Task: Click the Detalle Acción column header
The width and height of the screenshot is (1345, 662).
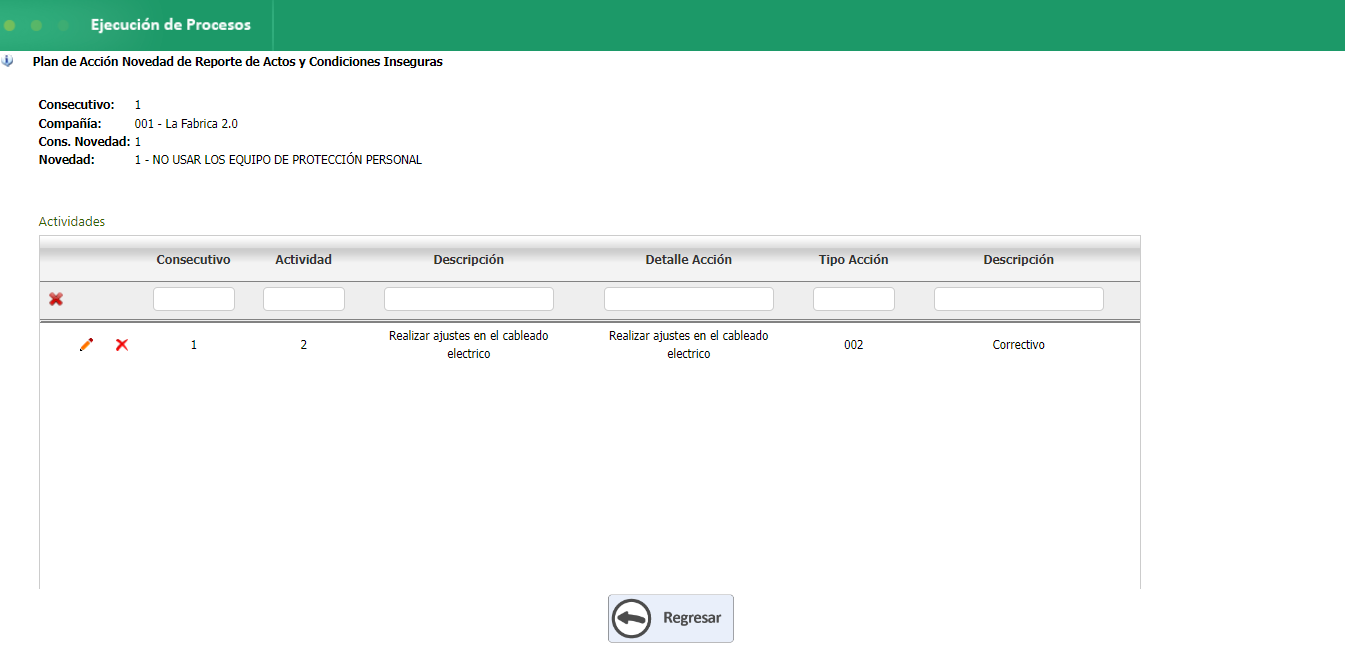Action: (689, 260)
